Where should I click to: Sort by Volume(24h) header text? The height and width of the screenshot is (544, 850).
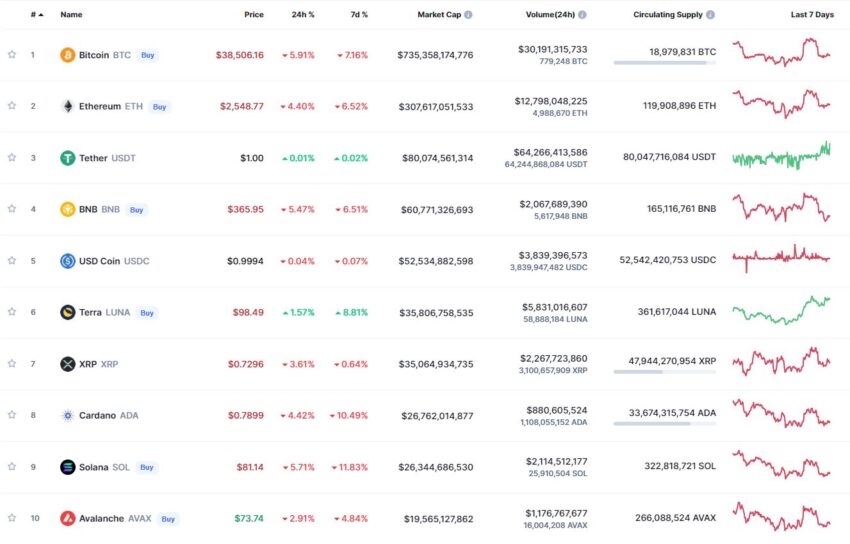550,15
